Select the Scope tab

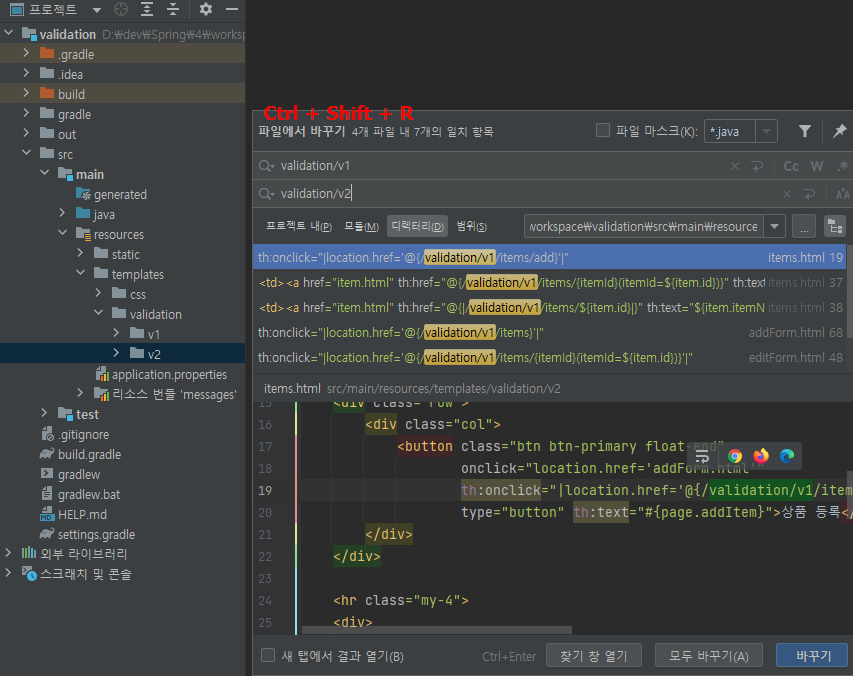tap(472, 226)
